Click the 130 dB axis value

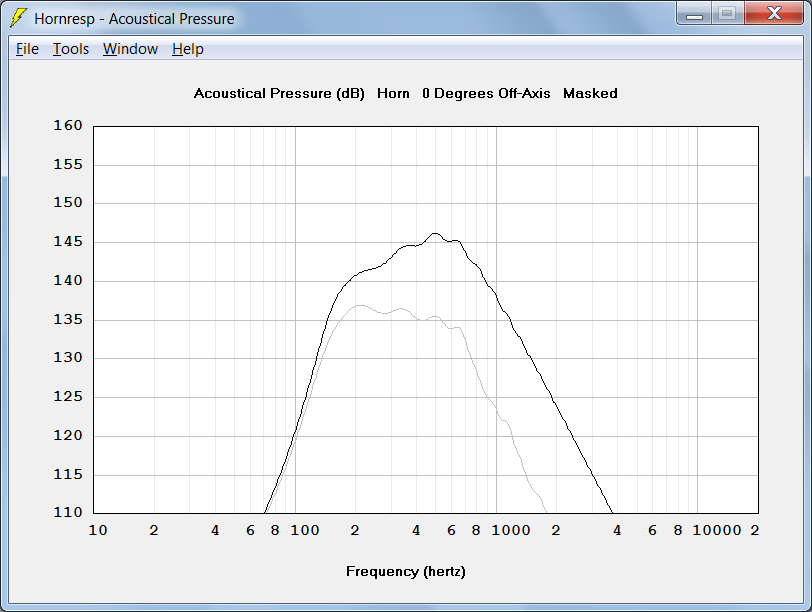click(x=68, y=358)
